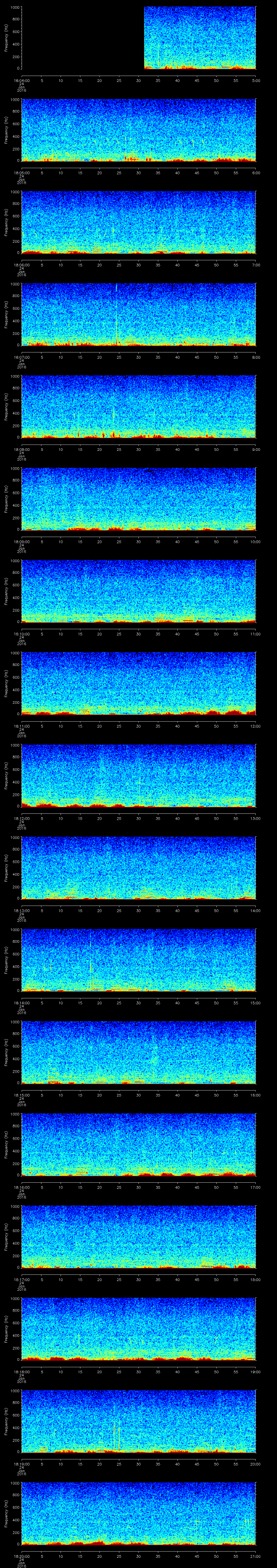The height and width of the screenshot is (1568, 277).
Task: Click the 5:00 end time label
Action: [256, 80]
